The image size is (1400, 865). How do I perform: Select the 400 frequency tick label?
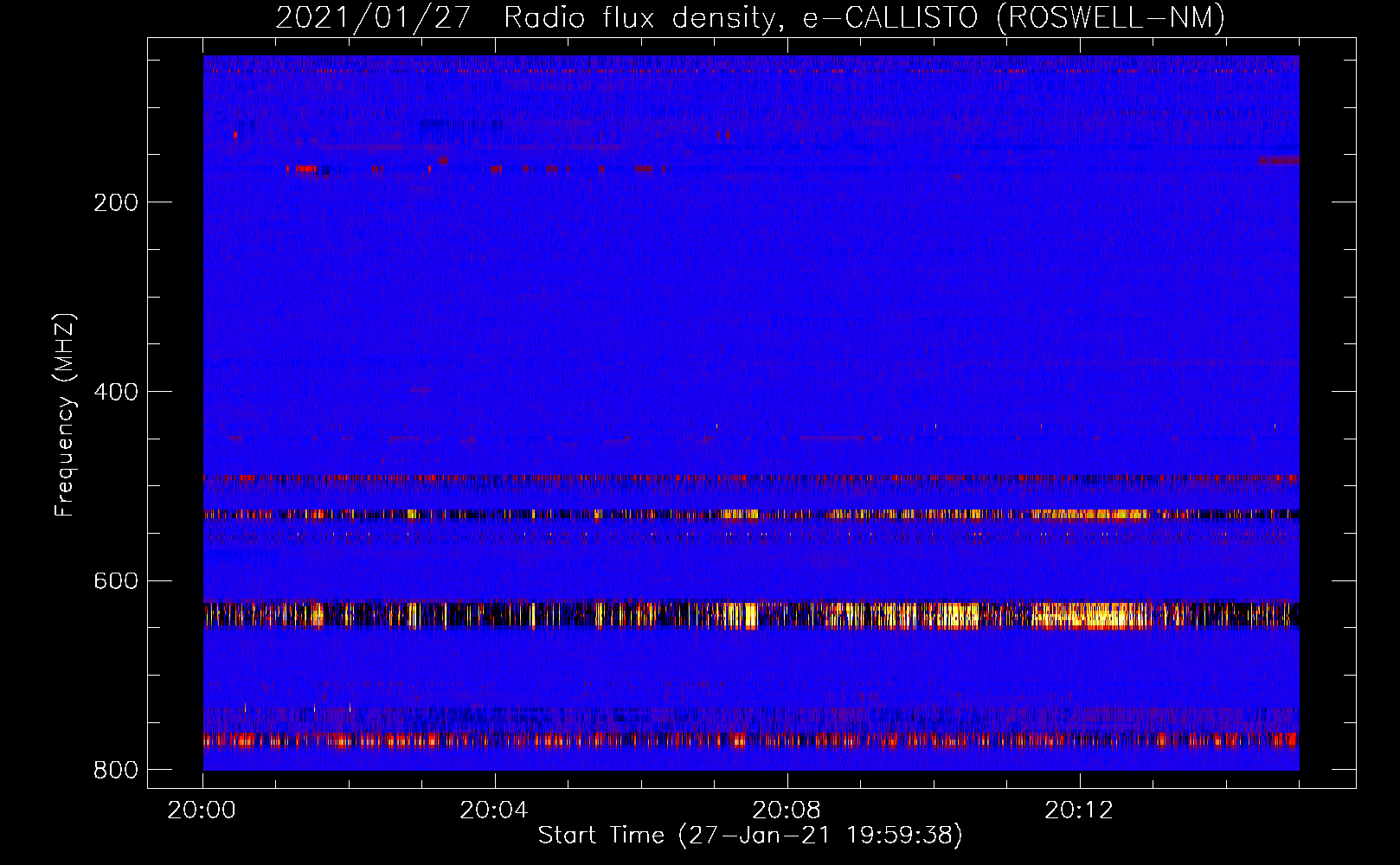coord(116,392)
